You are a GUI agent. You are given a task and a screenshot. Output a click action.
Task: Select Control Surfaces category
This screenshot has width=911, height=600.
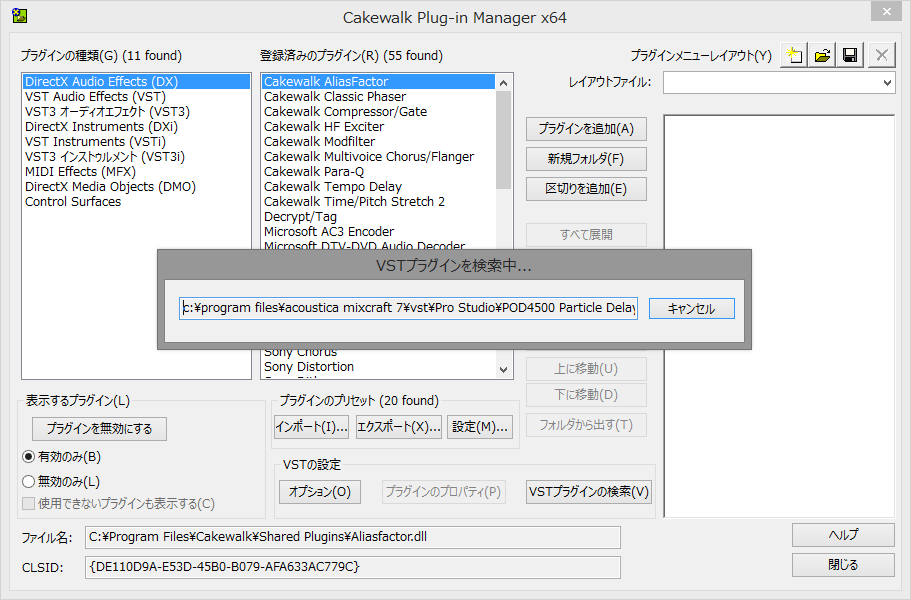pyautogui.click(x=137, y=202)
